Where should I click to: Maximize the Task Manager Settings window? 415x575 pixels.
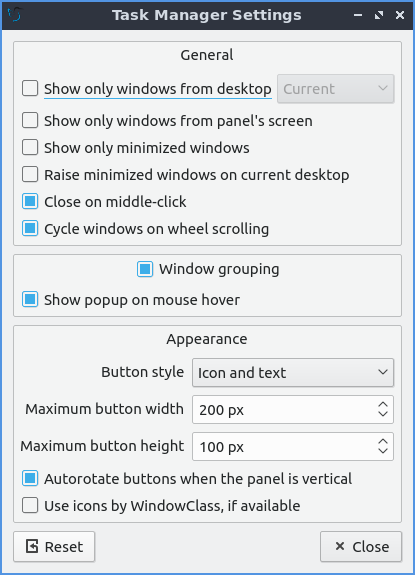[x=379, y=15]
